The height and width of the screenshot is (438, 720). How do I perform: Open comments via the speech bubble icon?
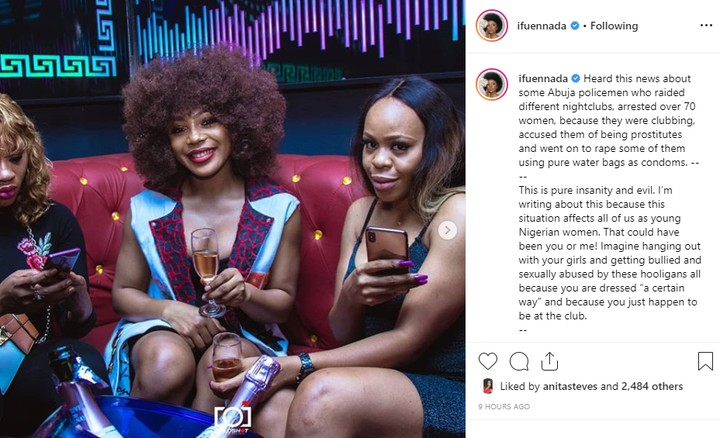519,361
